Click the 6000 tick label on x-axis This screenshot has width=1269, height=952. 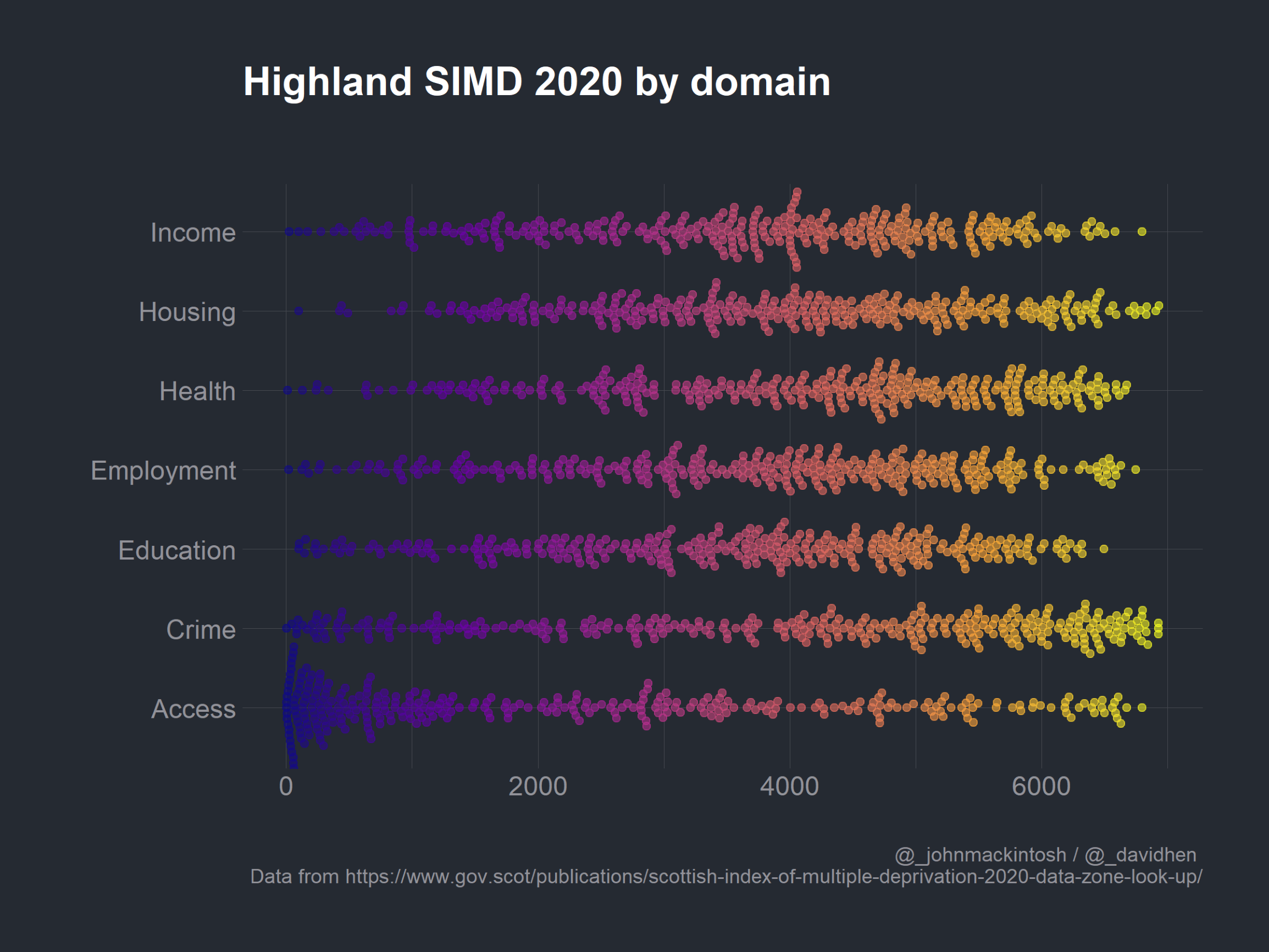coord(1041,786)
